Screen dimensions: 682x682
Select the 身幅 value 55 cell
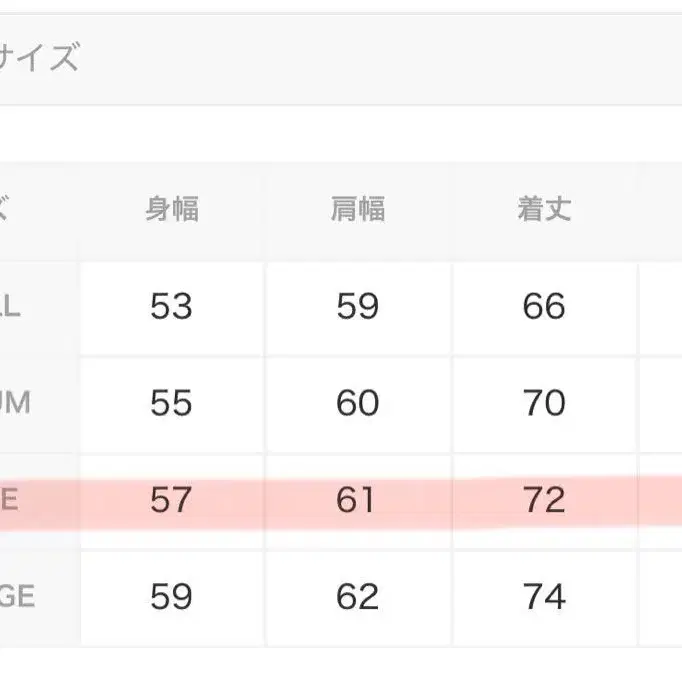point(171,403)
